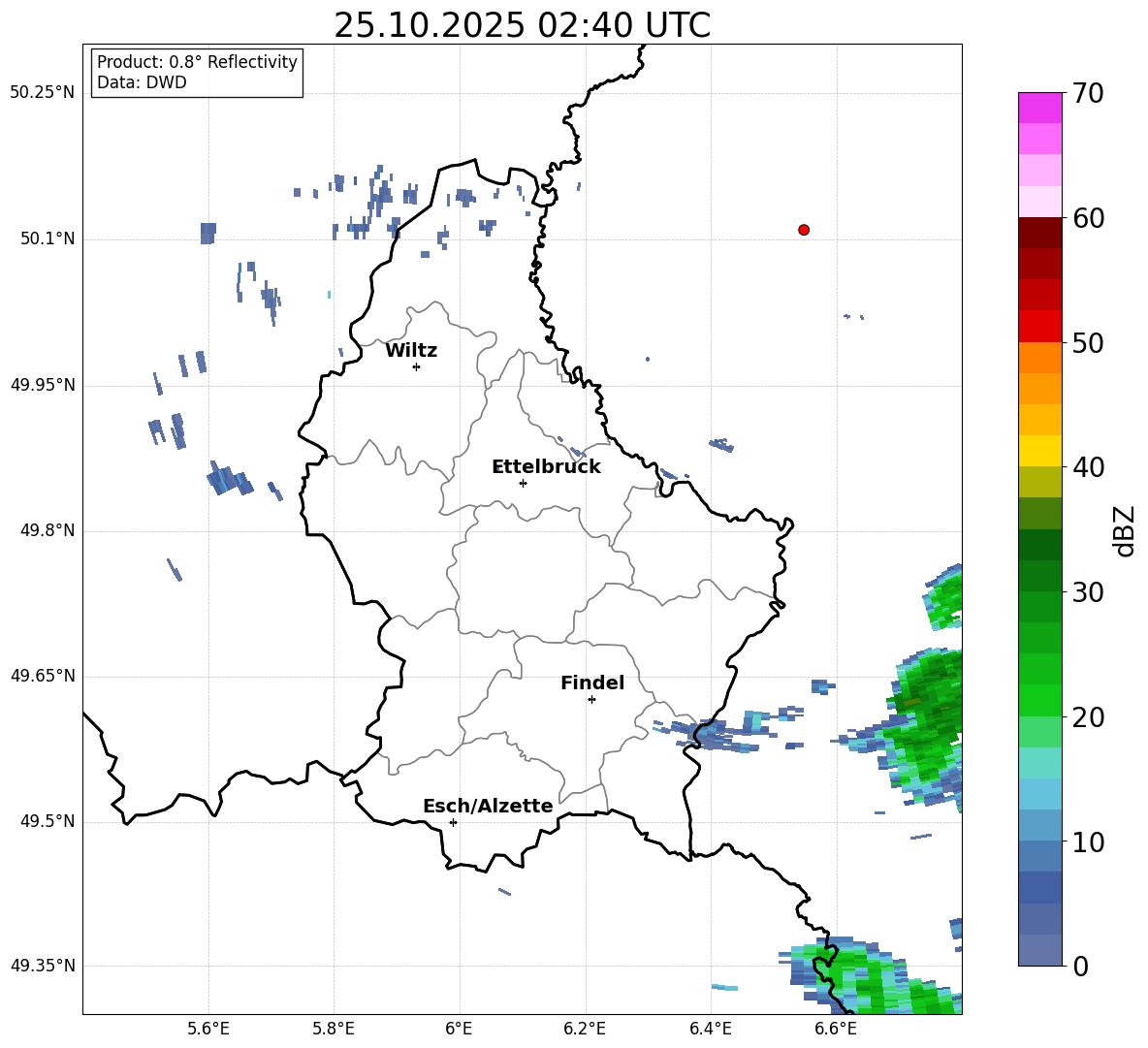Click the 'Data: DWD' text
Image resolution: width=1148 pixels, height=1048 pixels.
pyautogui.click(x=142, y=82)
